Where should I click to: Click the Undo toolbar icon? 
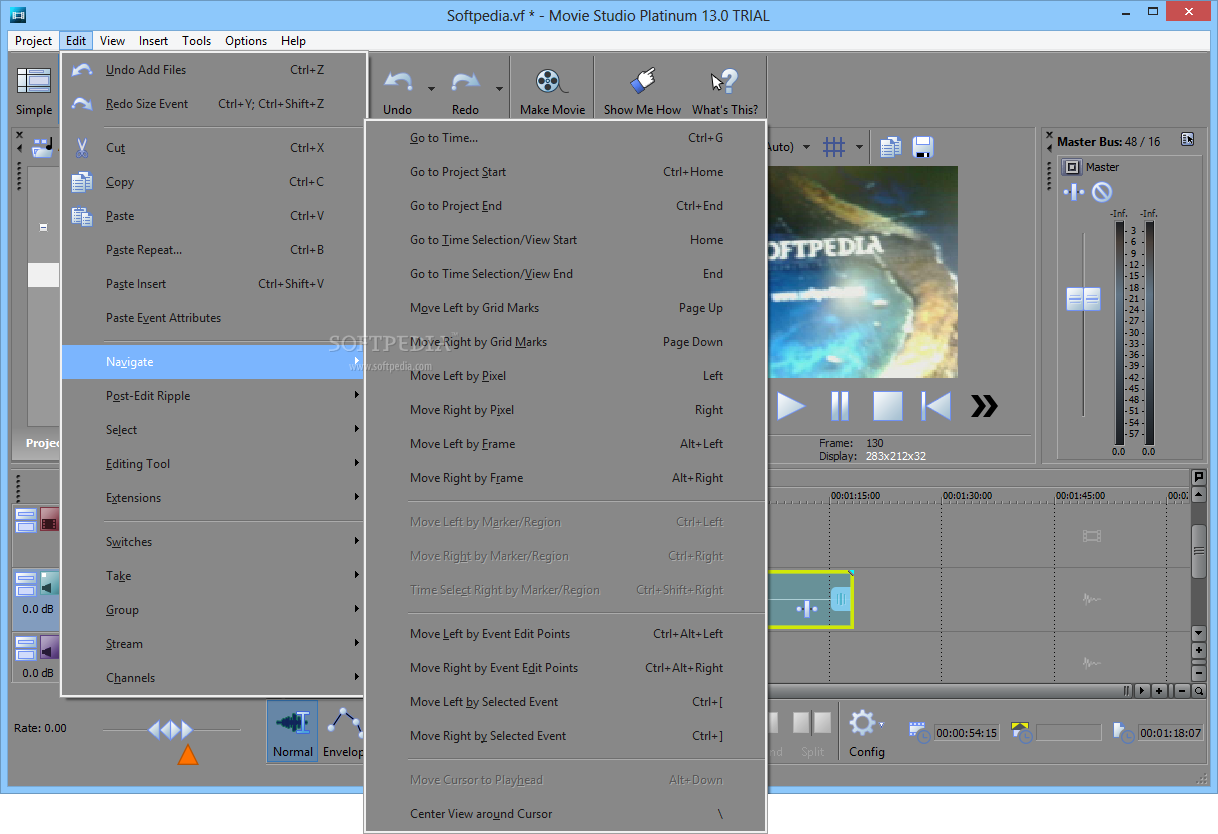pyautogui.click(x=399, y=82)
